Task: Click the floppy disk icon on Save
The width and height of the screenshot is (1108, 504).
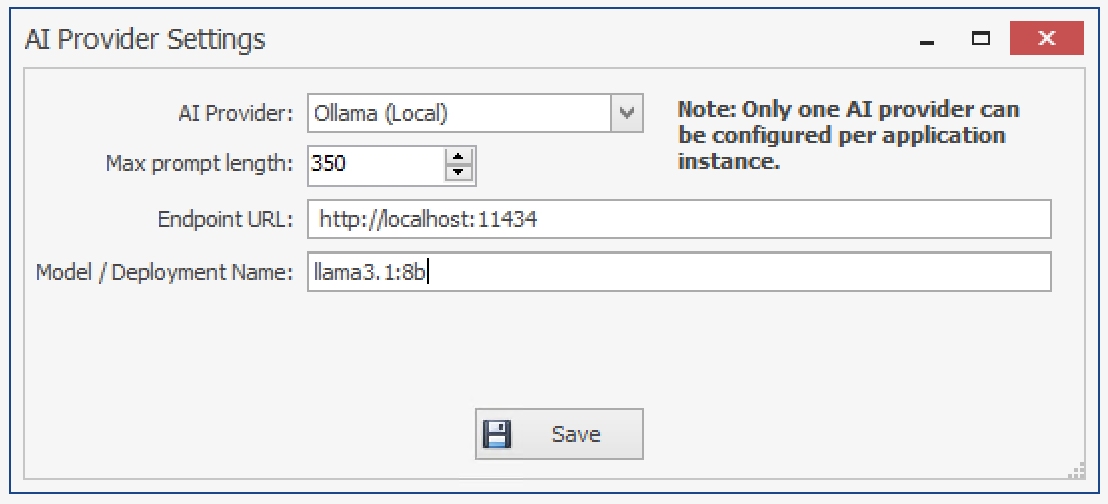Action: pyautogui.click(x=497, y=434)
